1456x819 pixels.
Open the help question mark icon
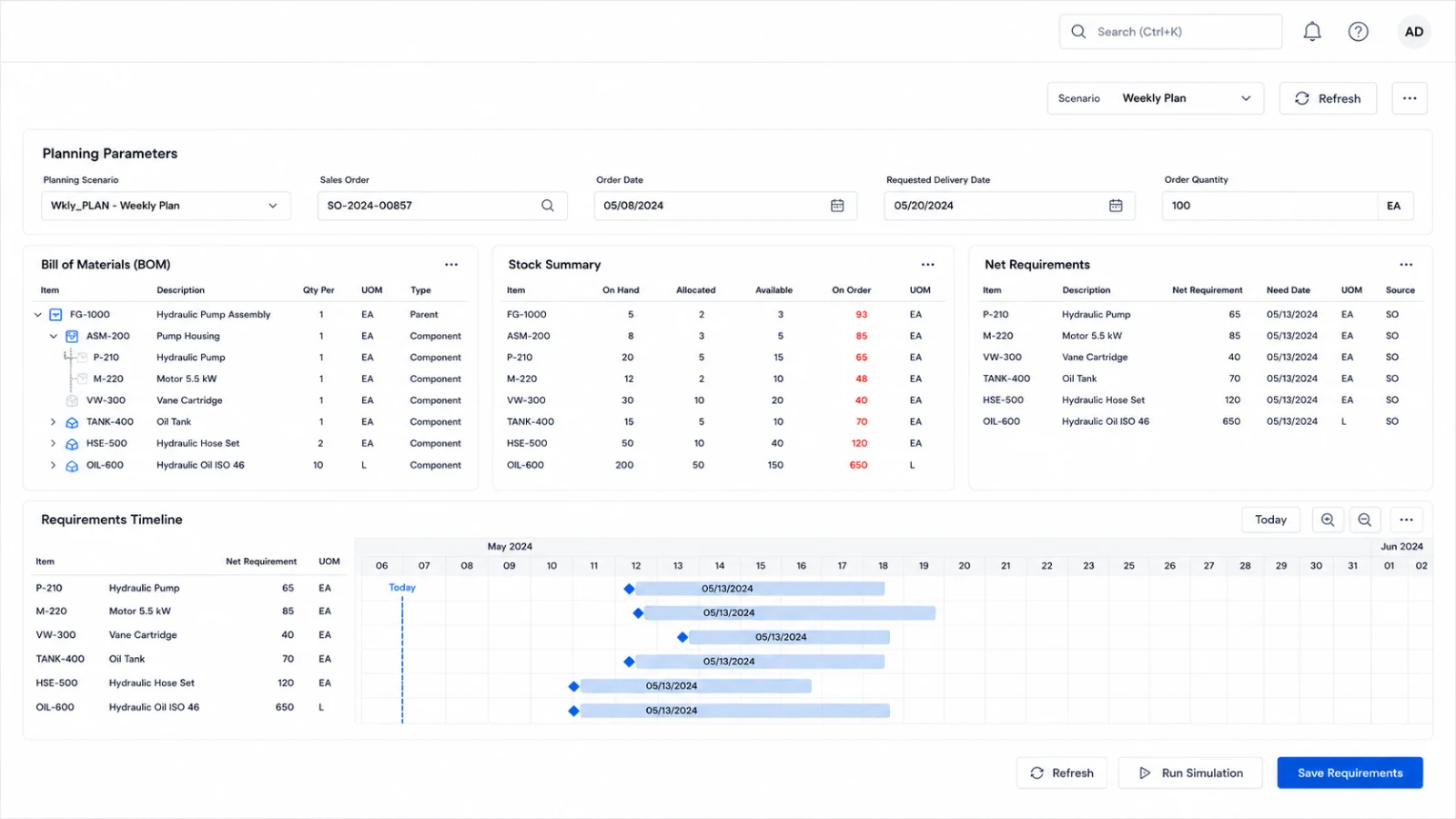1359,32
